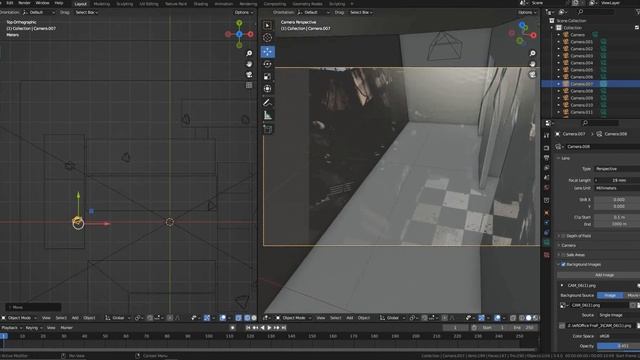Select the Select Box tool in right viewport toolbar

pos(267,25)
